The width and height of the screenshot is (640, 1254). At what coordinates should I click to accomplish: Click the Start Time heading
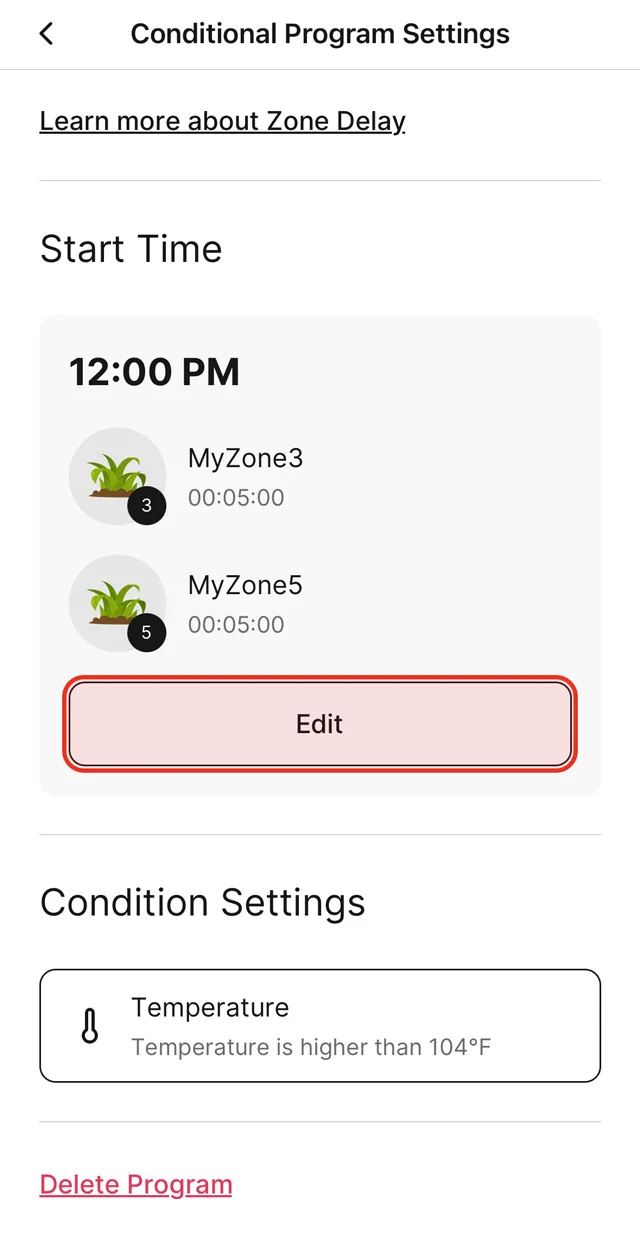(x=131, y=249)
